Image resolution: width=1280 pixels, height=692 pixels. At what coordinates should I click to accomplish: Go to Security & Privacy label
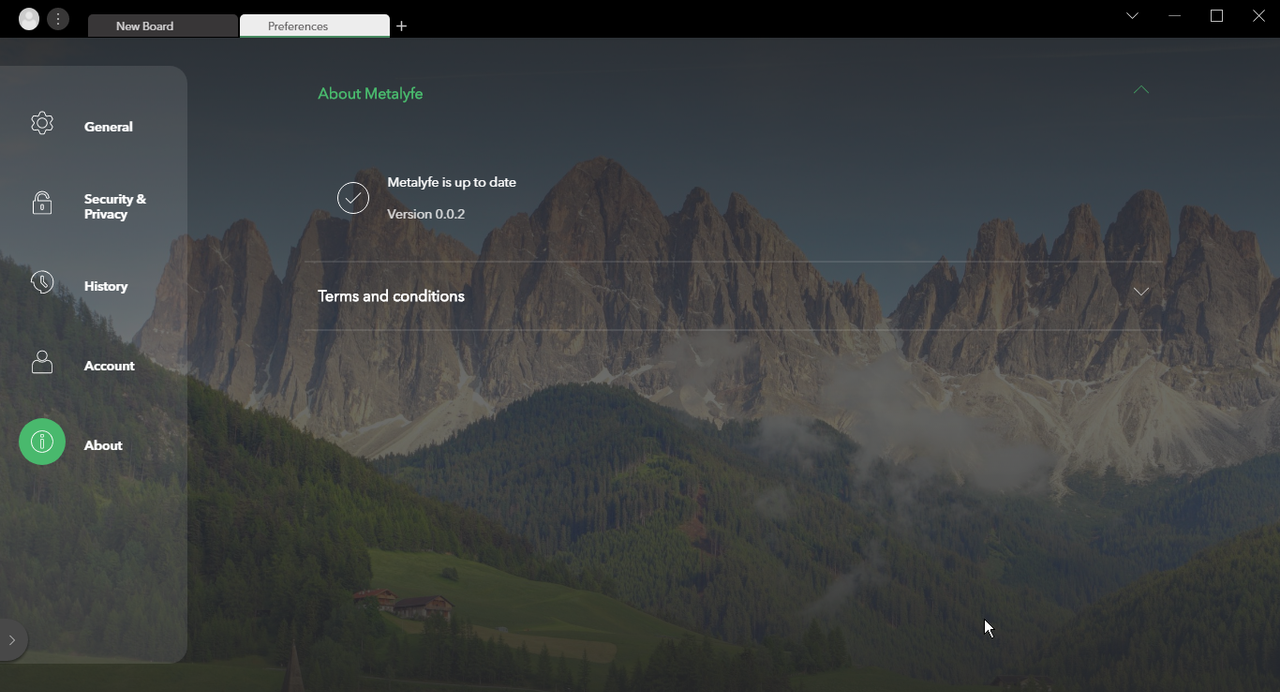(115, 206)
